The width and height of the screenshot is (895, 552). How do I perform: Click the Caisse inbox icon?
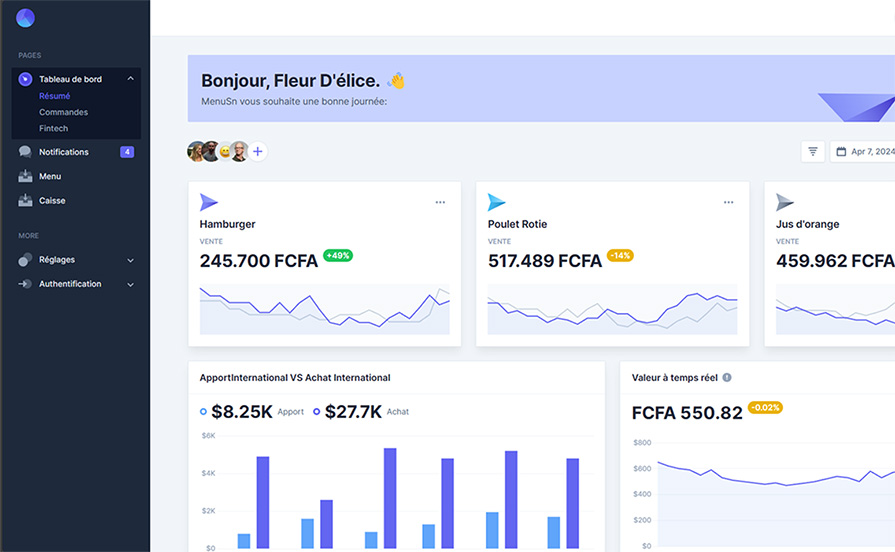tap(25, 200)
